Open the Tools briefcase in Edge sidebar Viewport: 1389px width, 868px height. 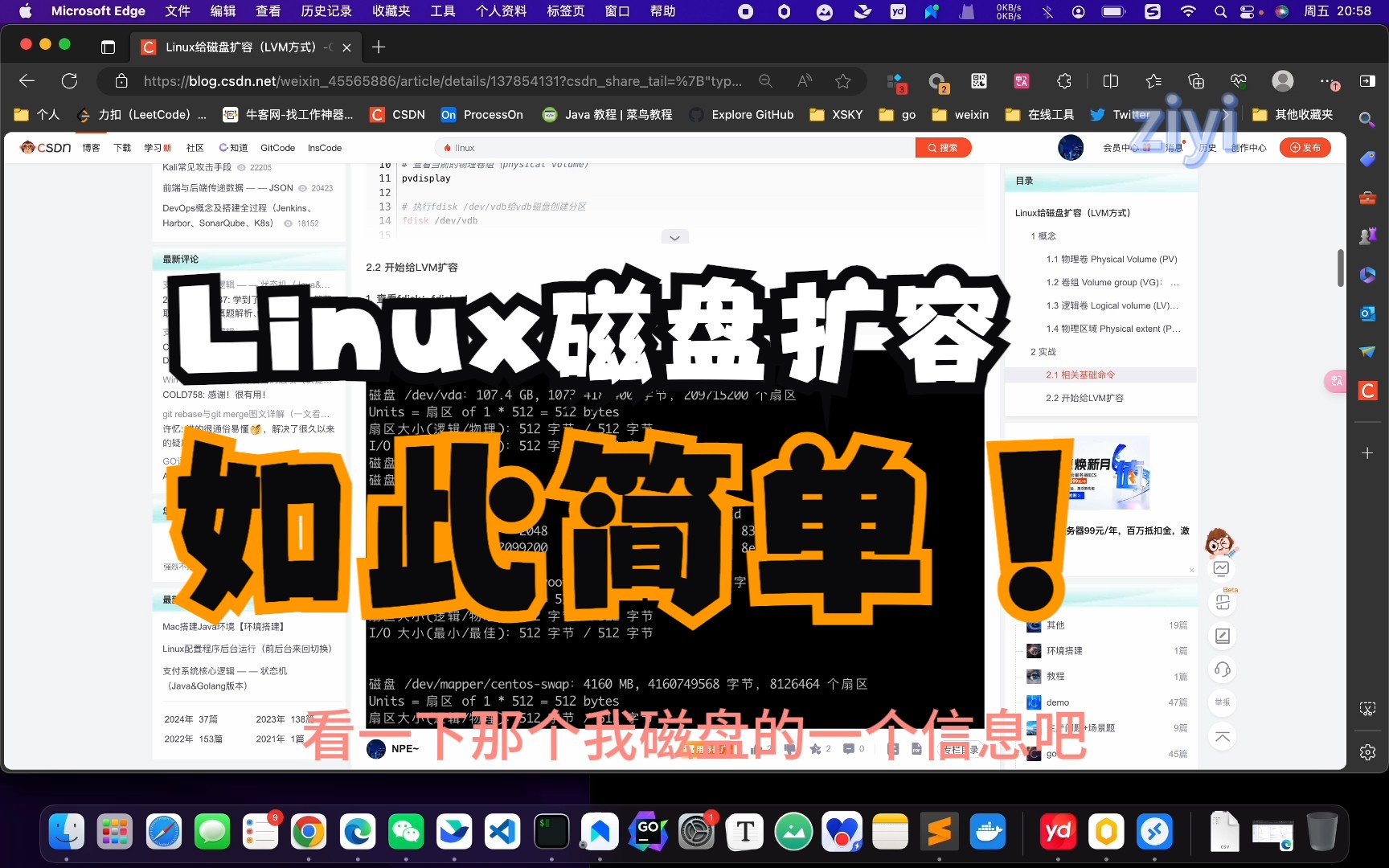[1367, 197]
